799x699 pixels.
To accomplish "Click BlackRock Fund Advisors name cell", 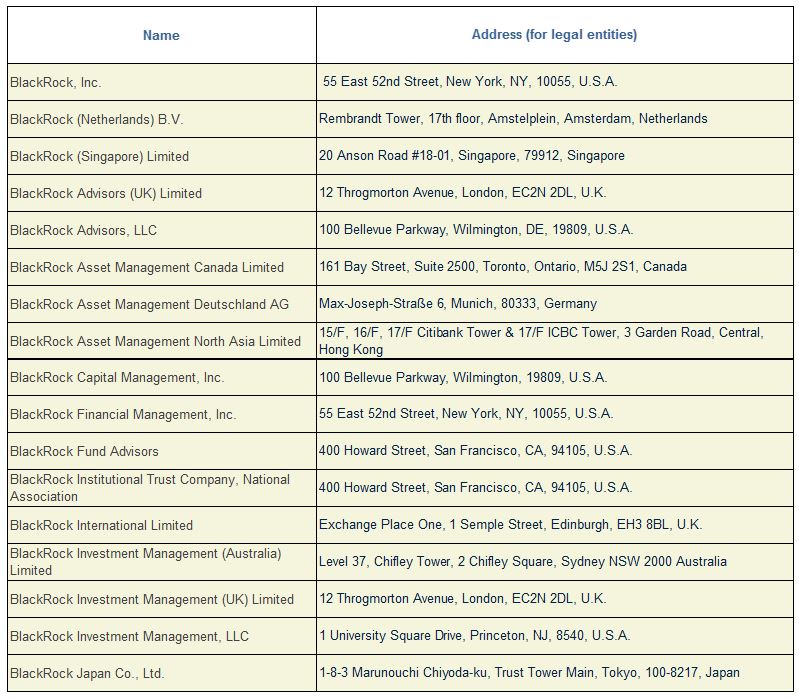I will pos(162,451).
